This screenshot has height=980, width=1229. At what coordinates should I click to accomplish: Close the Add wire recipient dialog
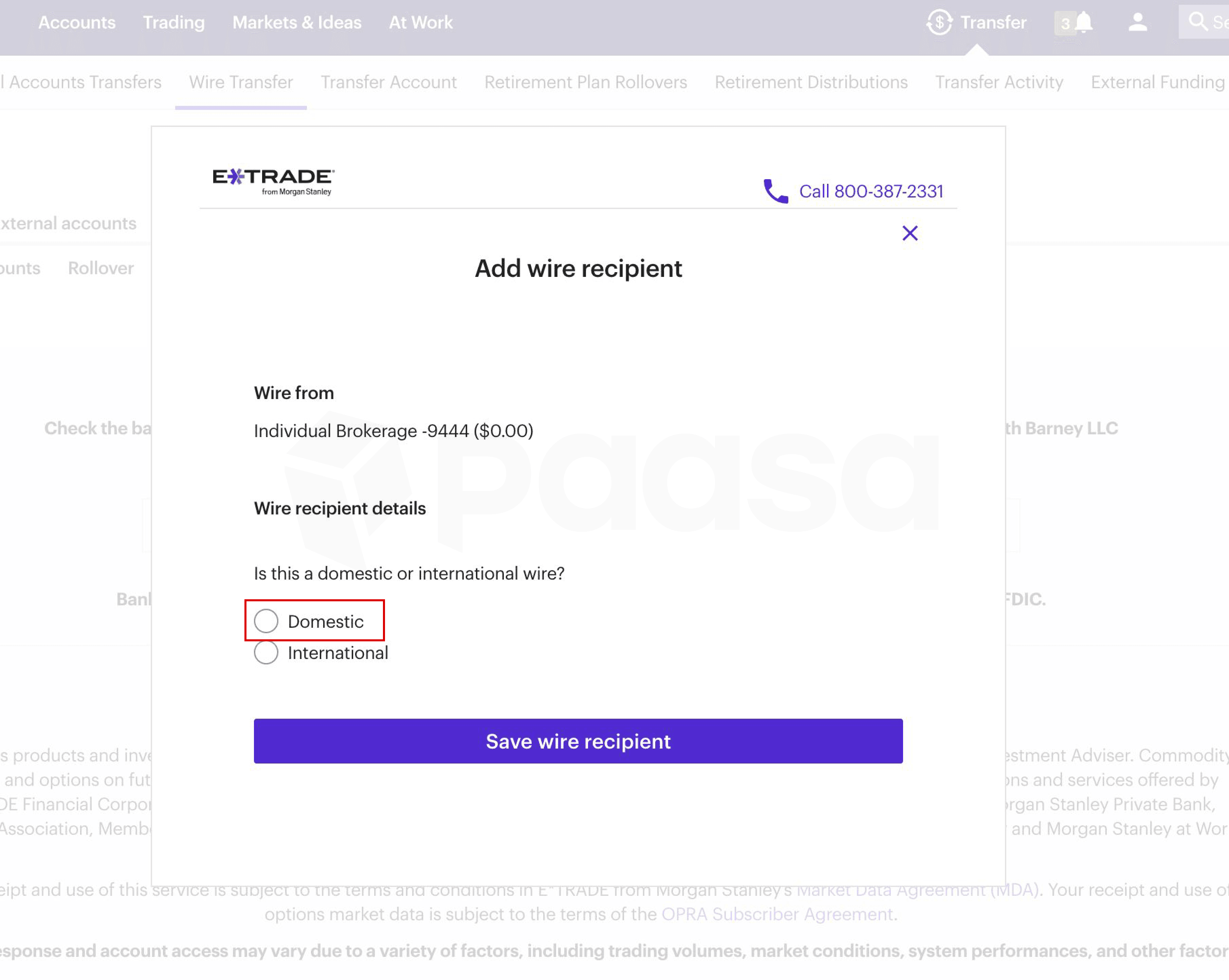click(x=910, y=233)
